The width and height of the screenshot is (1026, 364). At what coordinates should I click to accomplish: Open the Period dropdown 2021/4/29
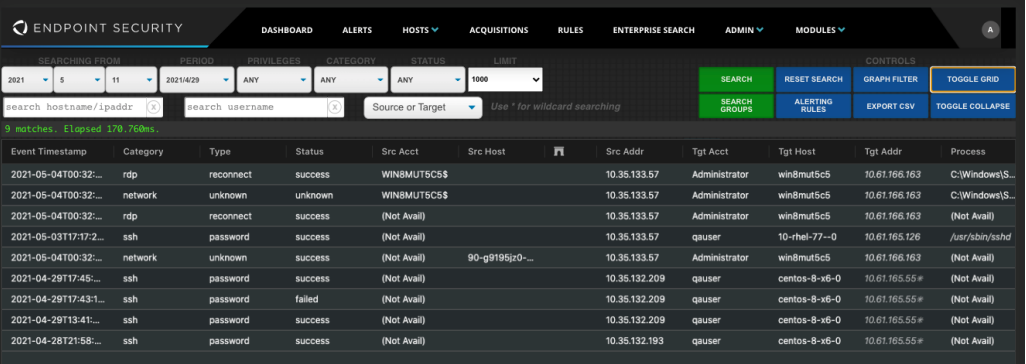197,80
